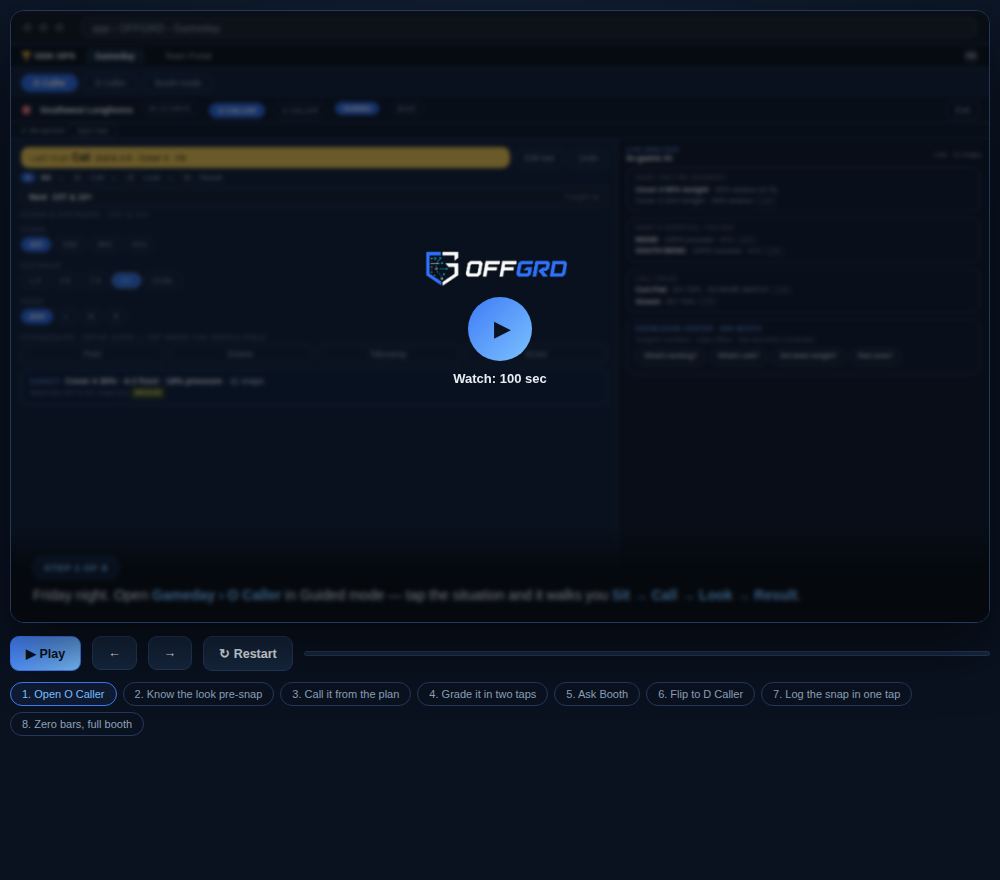Jump to '2. Know the look pre-snap'
This screenshot has height=880, width=1000.
[x=198, y=694]
